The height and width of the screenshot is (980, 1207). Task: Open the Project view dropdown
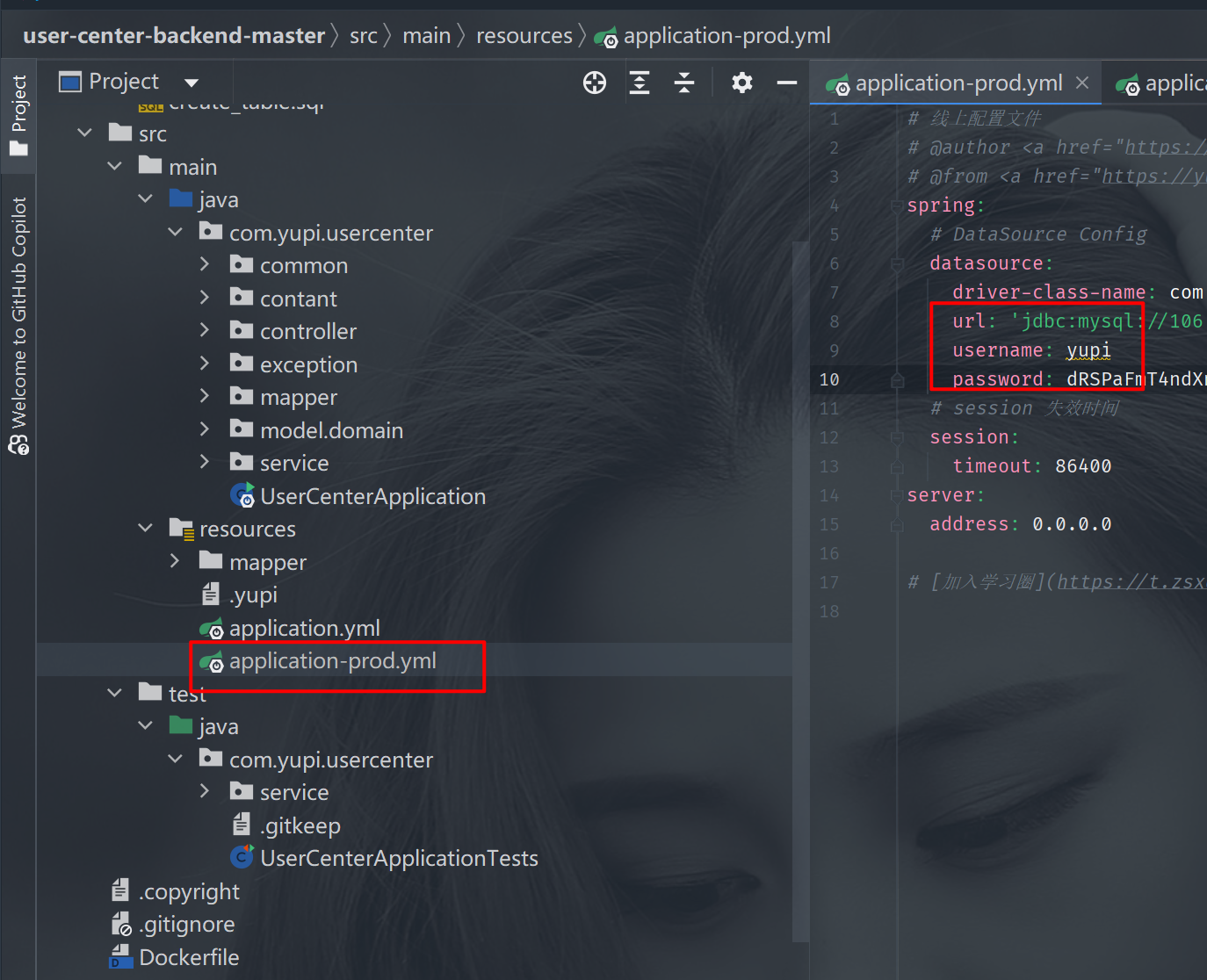point(192,83)
